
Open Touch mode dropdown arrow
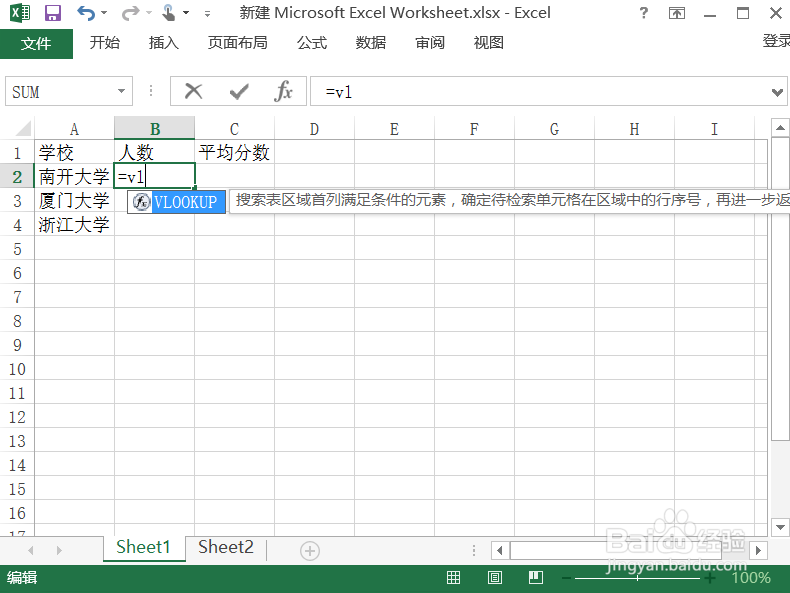pyautogui.click(x=186, y=13)
